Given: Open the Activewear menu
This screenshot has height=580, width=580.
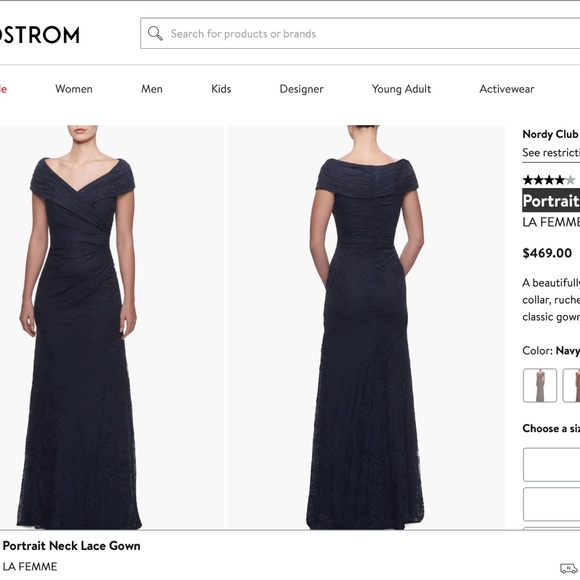Looking at the screenshot, I should (507, 89).
